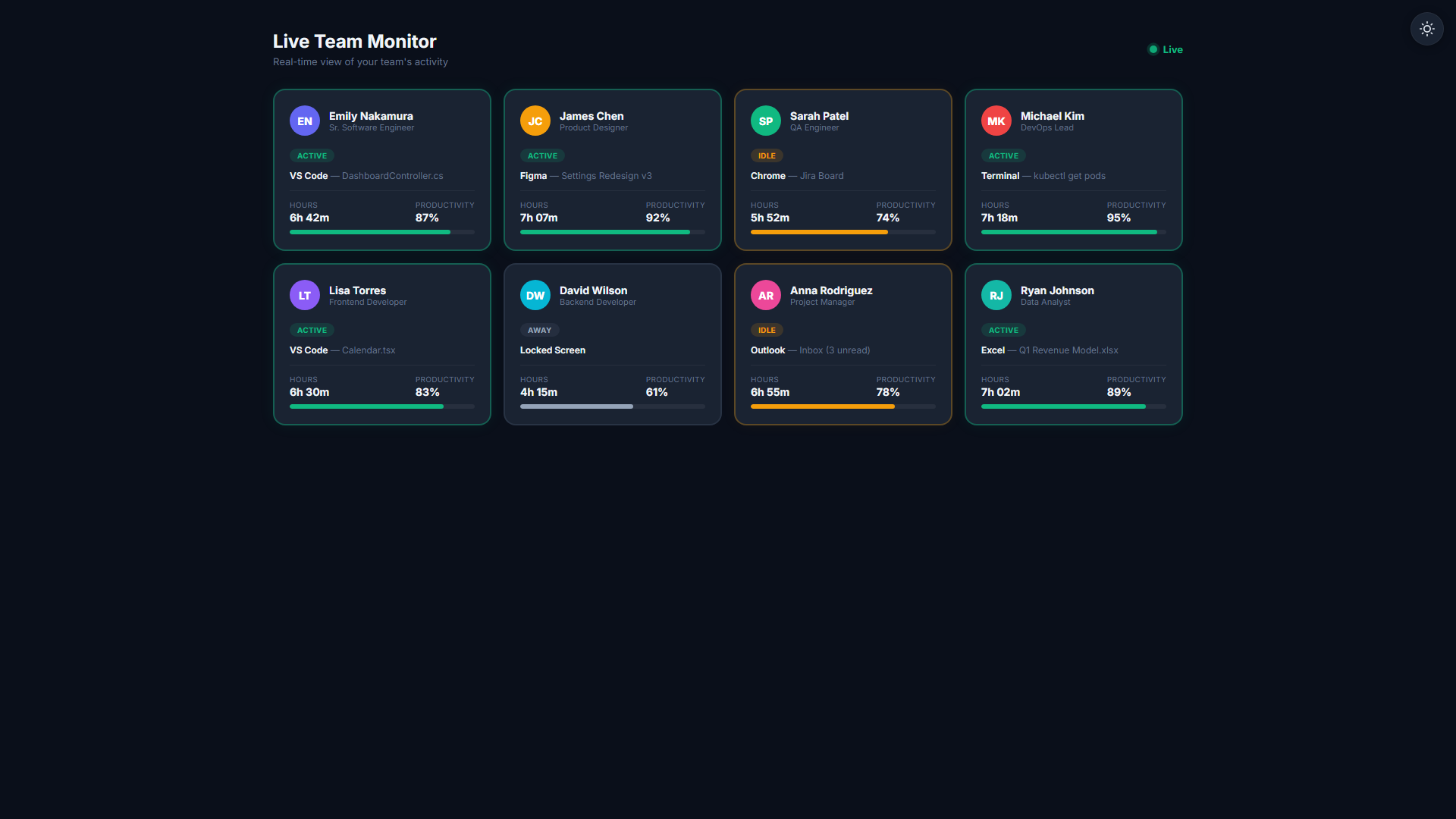Click the 6h 55m hours value

point(770,392)
